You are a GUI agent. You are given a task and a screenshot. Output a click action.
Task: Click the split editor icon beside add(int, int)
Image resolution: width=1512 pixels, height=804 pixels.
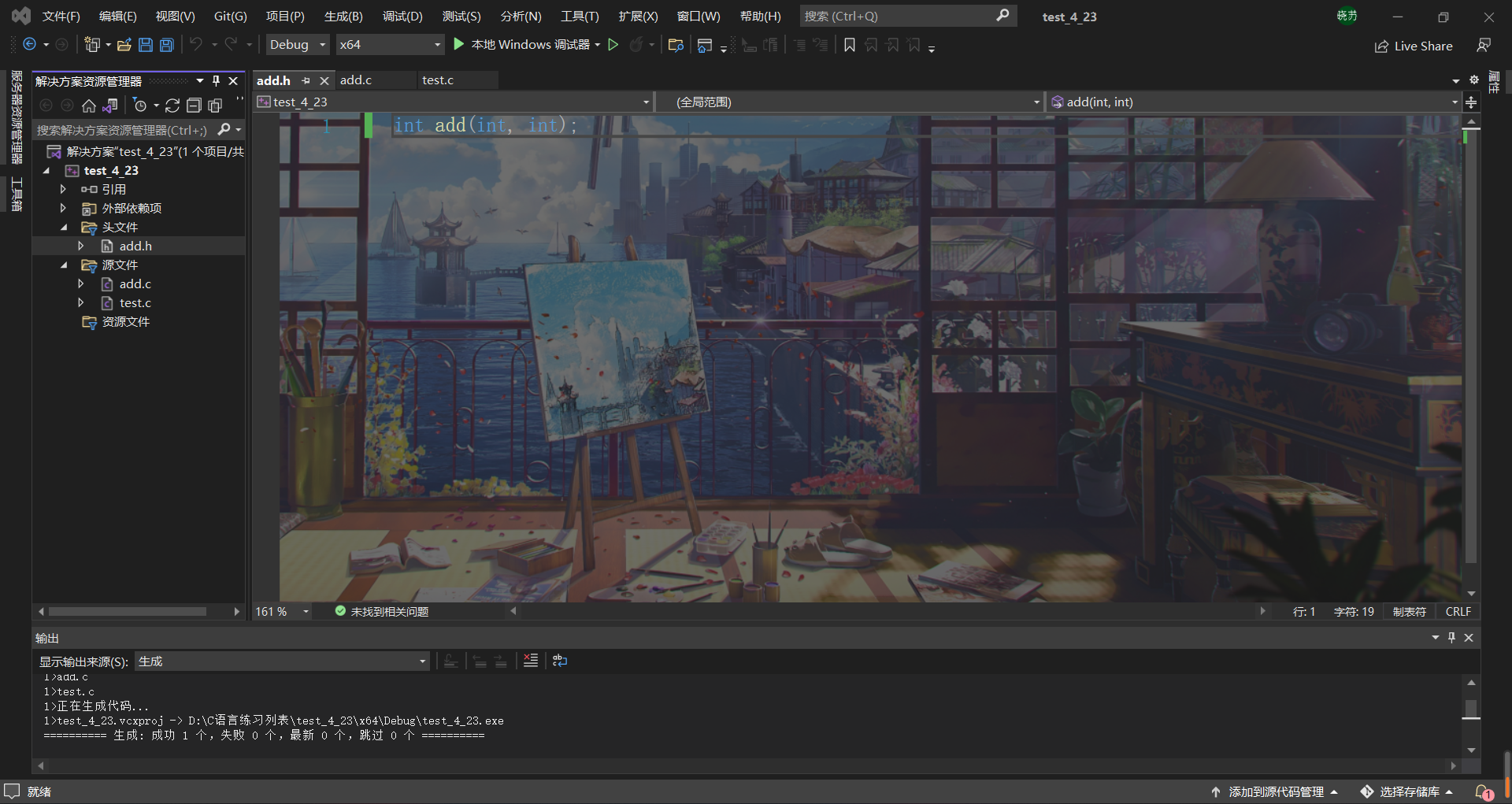[x=1471, y=102]
